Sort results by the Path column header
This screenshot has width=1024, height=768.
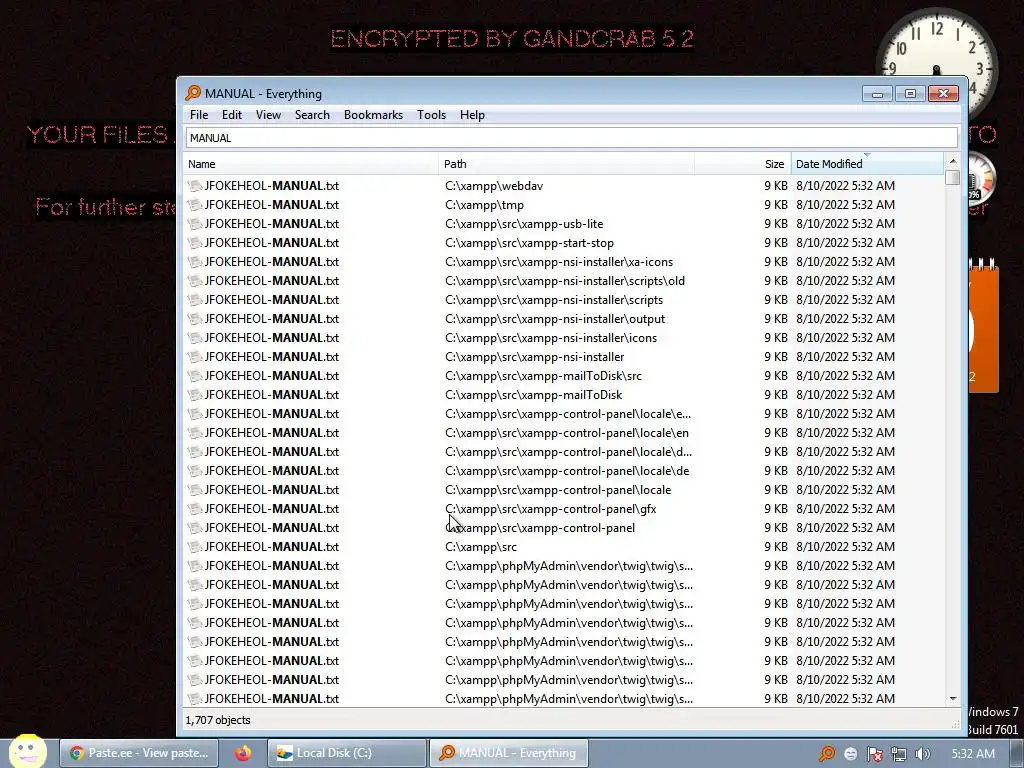coord(566,164)
